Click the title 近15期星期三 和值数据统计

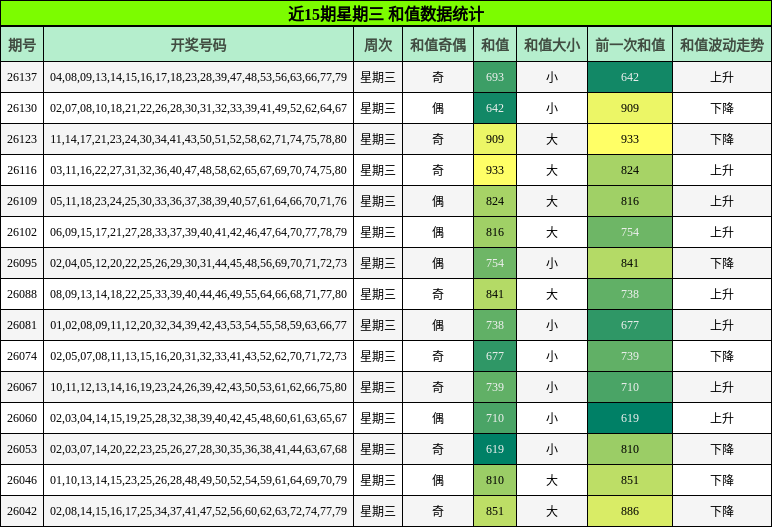[x=386, y=14]
